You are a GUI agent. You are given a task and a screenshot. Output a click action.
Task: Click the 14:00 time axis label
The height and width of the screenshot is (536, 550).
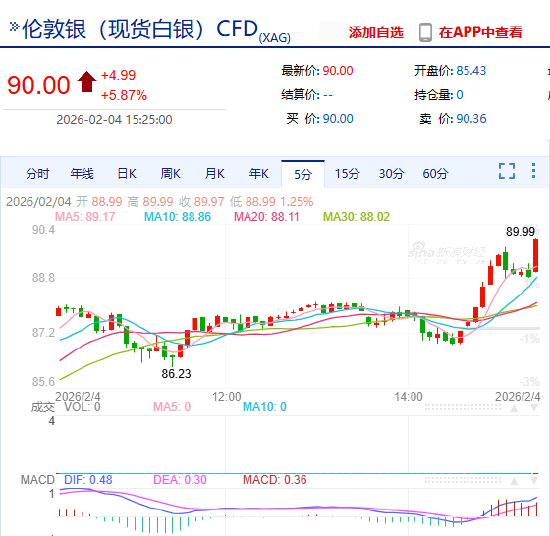(x=408, y=397)
